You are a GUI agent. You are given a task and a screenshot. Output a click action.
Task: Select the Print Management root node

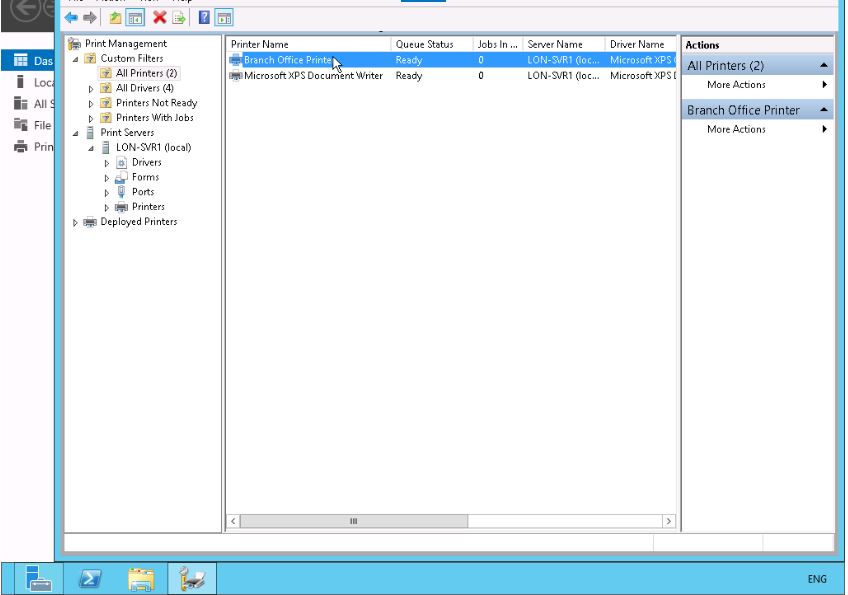pyautogui.click(x=126, y=44)
